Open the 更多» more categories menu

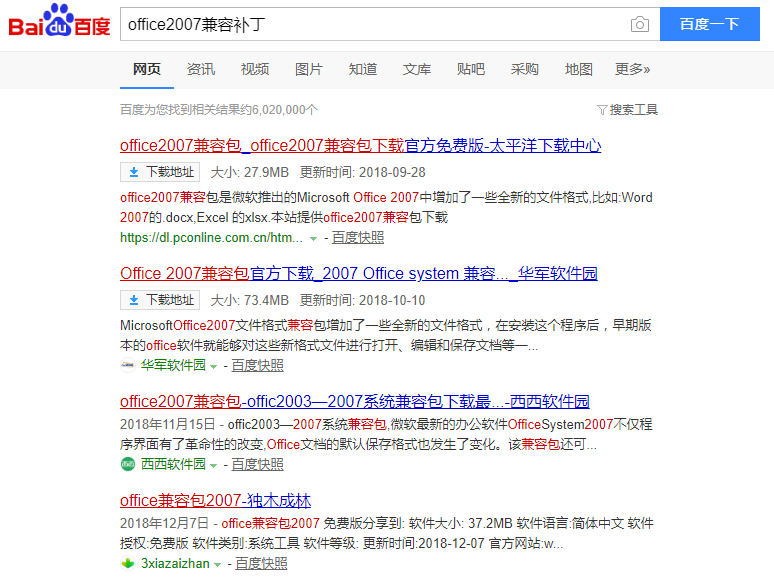click(632, 69)
